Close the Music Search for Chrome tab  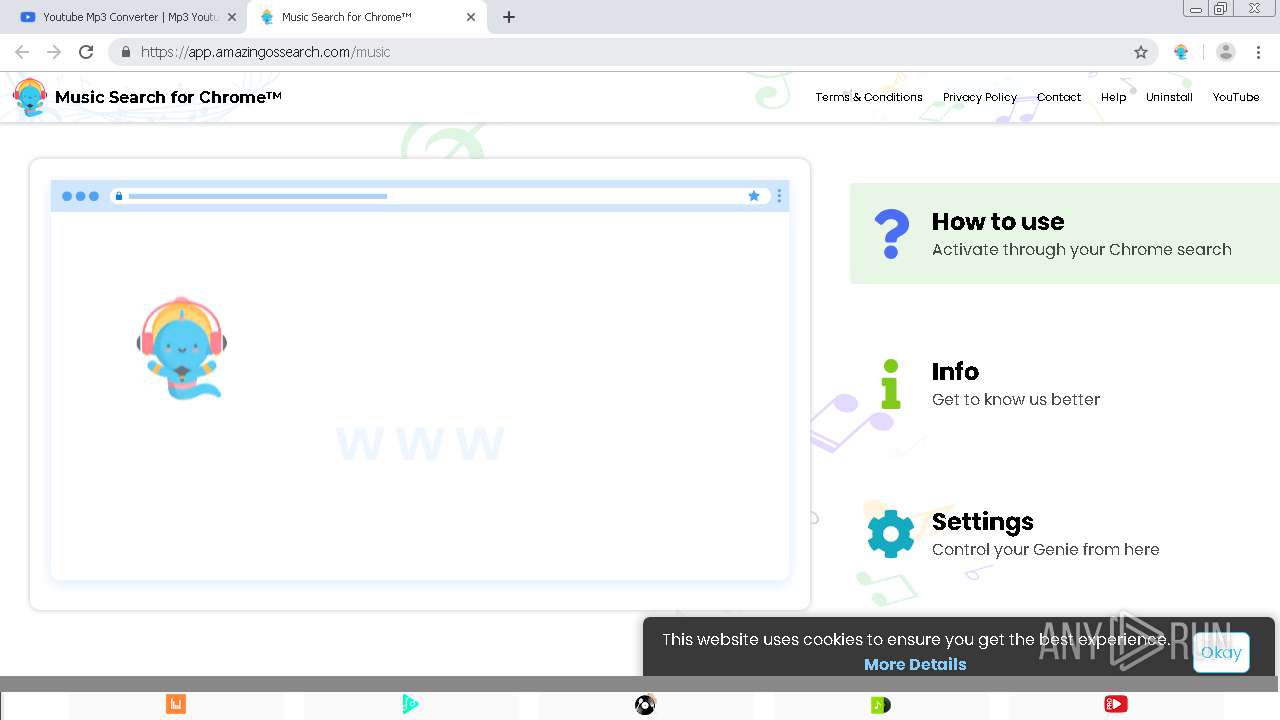(471, 17)
